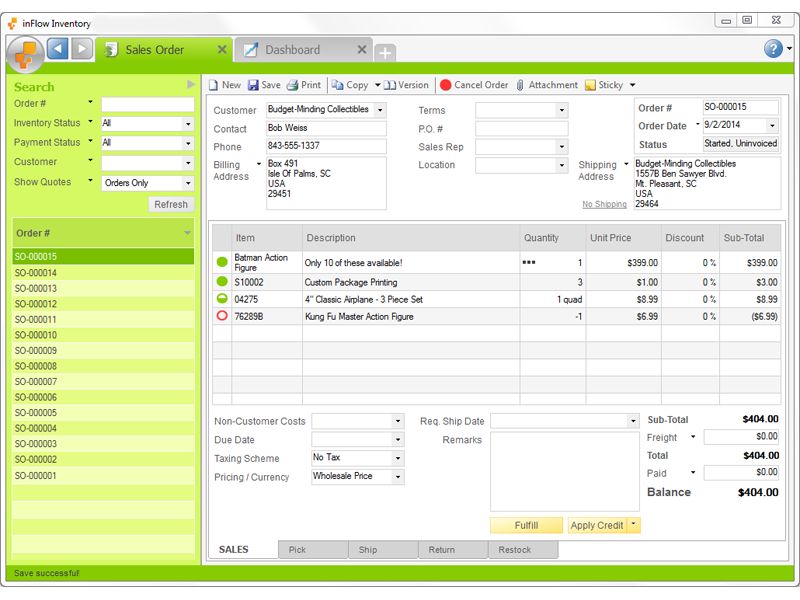Open the Taxing Scheme dropdown

point(397,458)
